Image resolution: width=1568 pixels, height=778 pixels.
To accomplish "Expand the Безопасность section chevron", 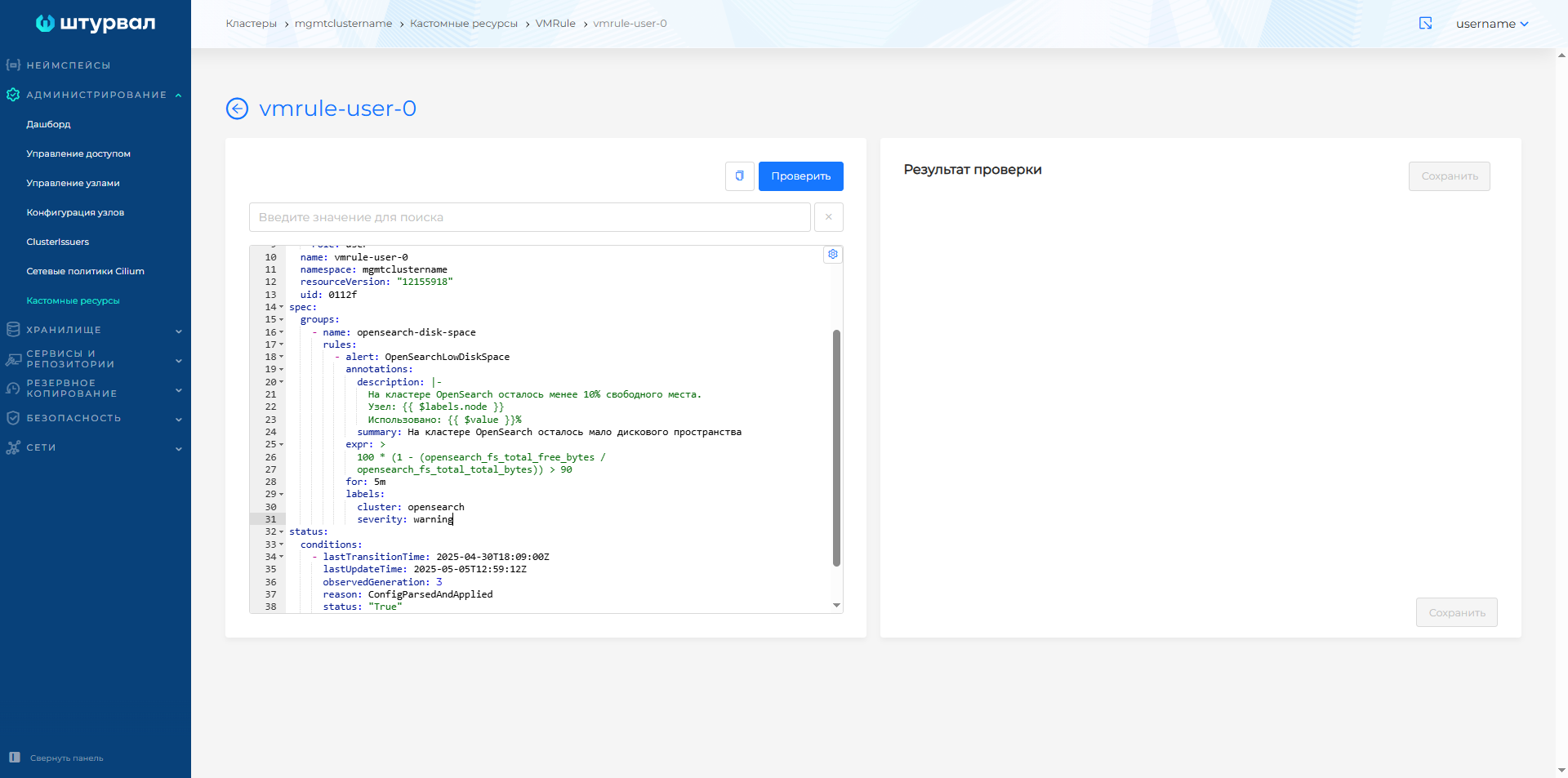I will pyautogui.click(x=178, y=419).
